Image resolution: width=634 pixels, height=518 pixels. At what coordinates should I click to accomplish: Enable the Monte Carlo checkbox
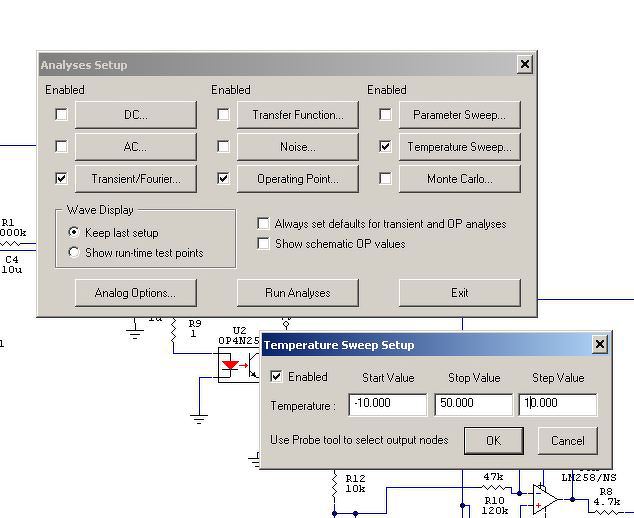pos(385,178)
